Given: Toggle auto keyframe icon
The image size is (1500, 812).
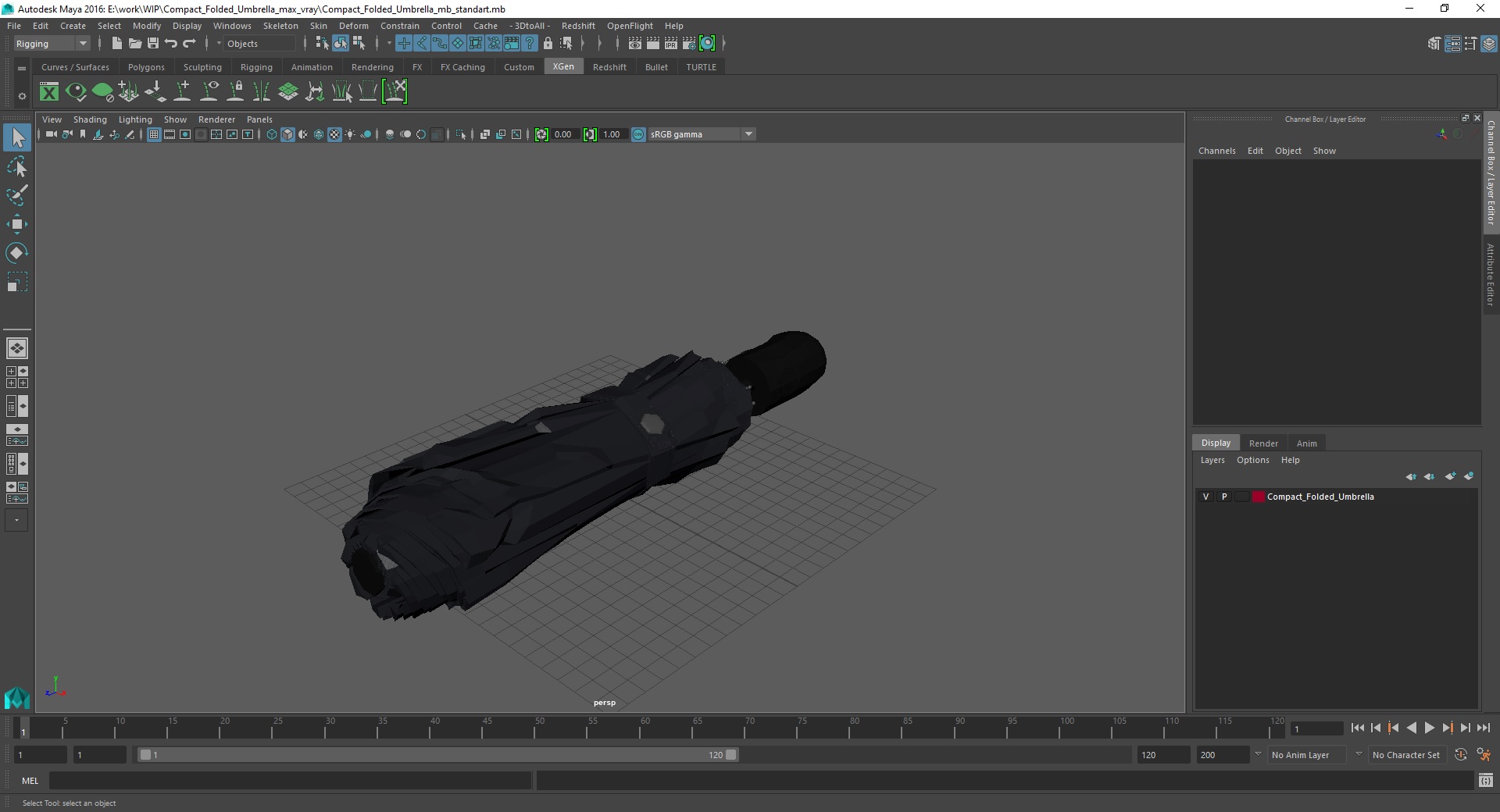Looking at the screenshot, I should [x=1461, y=755].
